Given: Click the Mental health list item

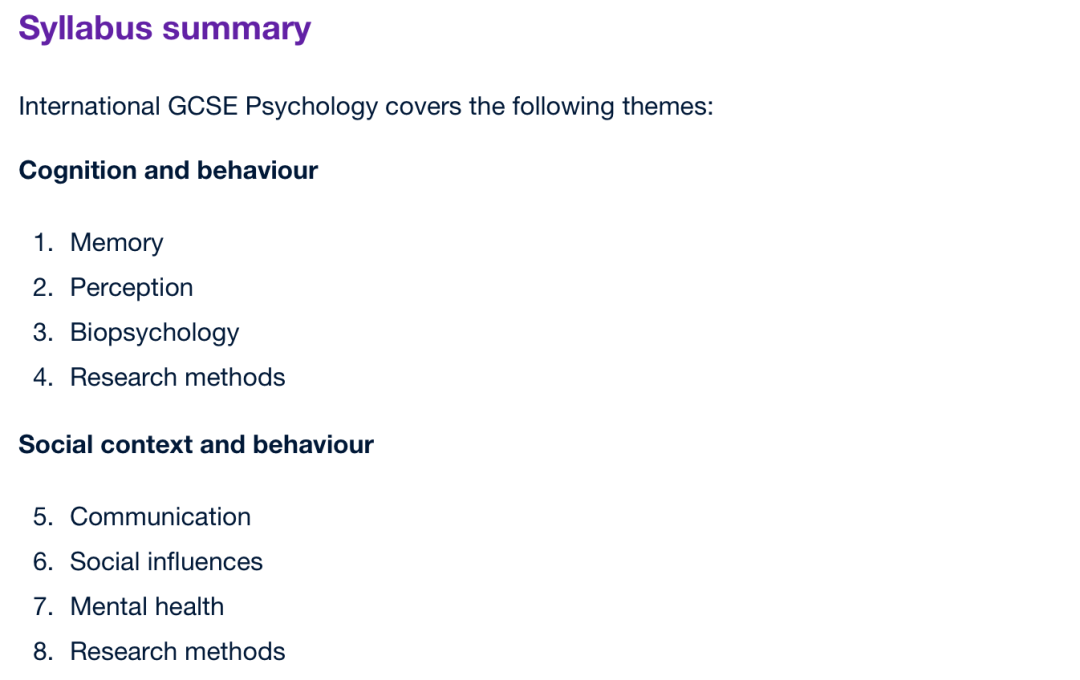Looking at the screenshot, I should tap(147, 606).
